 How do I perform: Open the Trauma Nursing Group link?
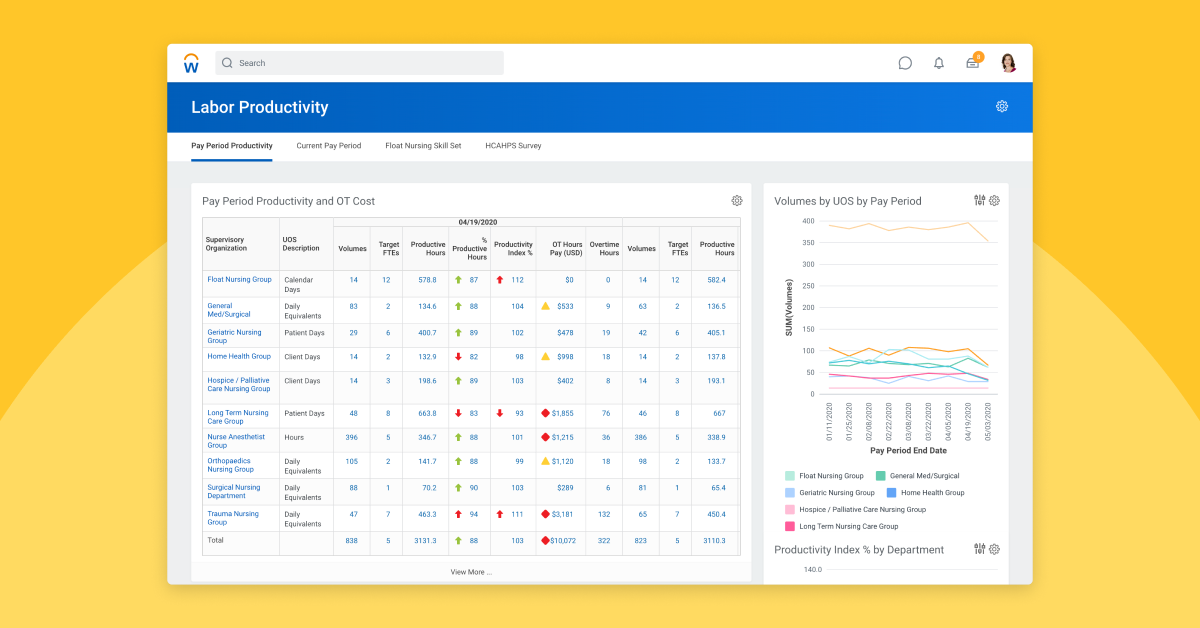click(x=235, y=518)
